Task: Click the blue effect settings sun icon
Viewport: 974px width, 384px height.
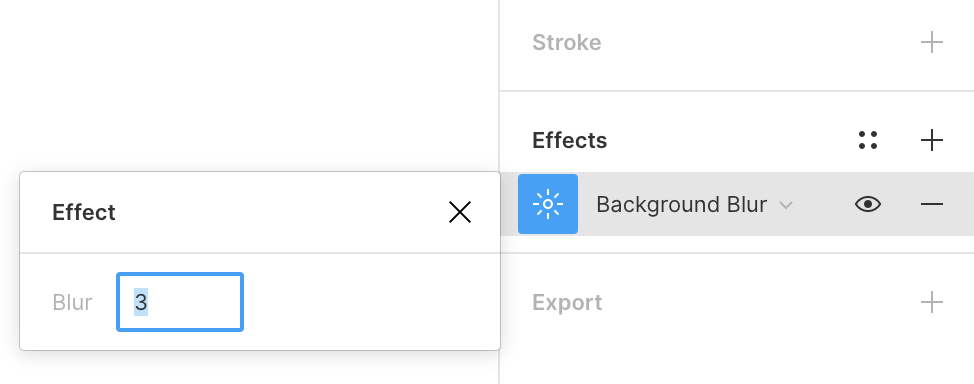Action: pyautogui.click(x=548, y=204)
